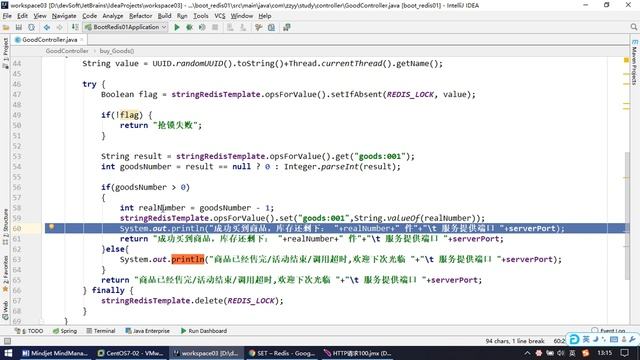Expand the Maven Projects side panel
This screenshot has width=640, height=360.
click(634, 62)
